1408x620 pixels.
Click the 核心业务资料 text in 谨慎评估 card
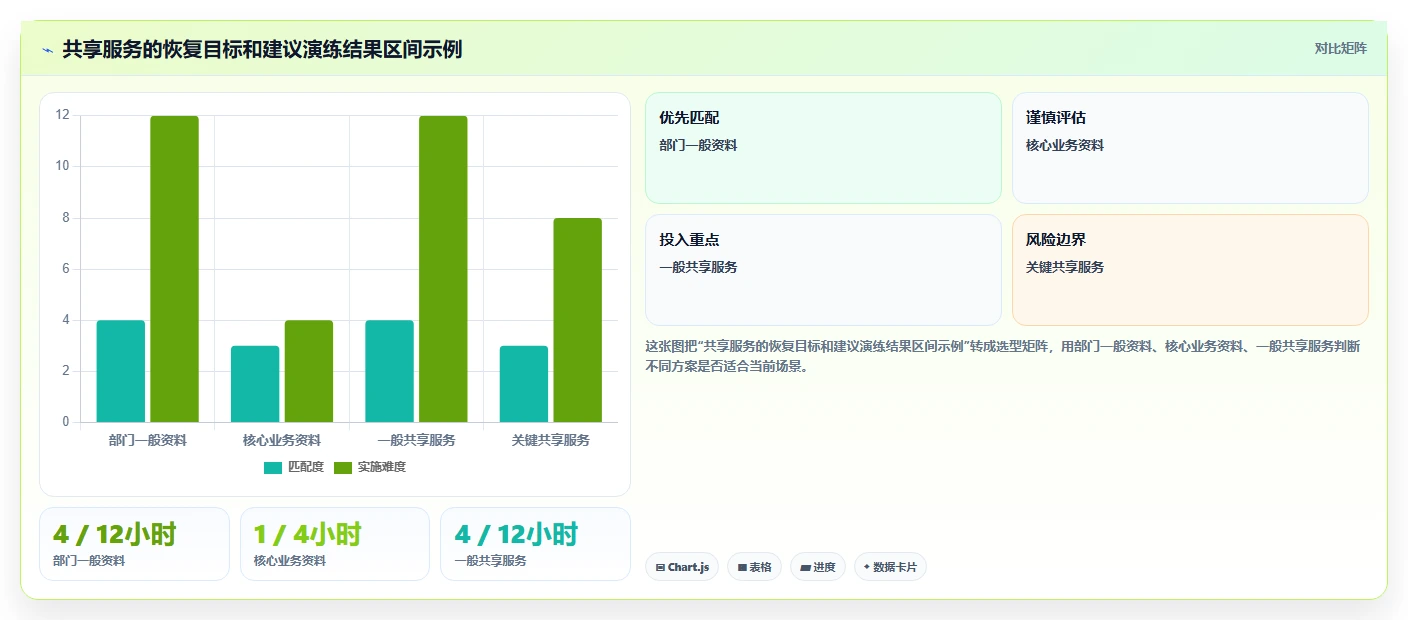coord(1065,145)
